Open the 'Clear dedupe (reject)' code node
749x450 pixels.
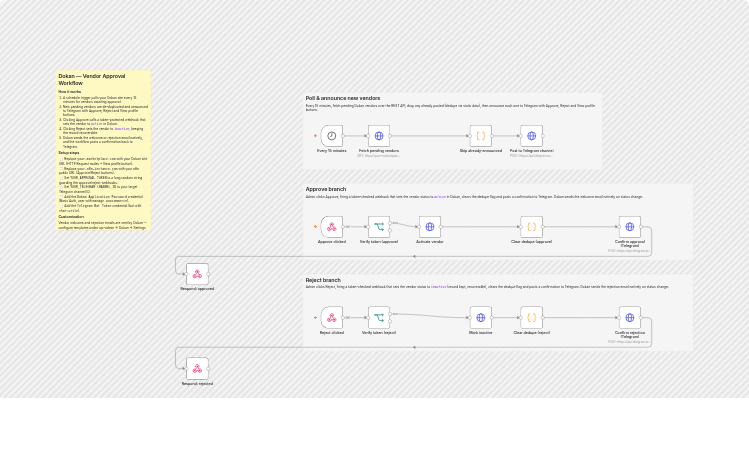click(x=531, y=318)
